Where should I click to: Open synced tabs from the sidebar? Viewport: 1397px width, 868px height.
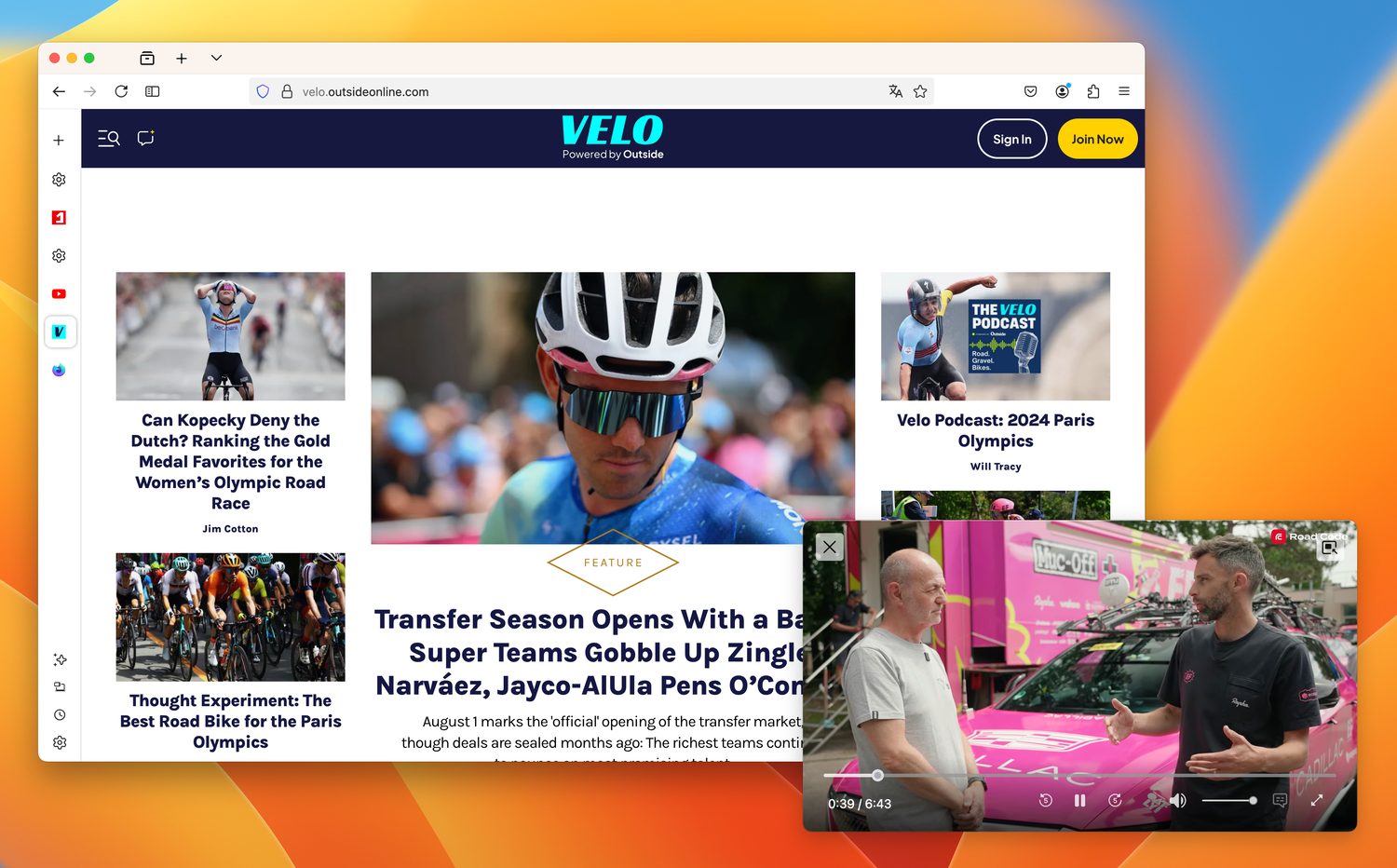60,687
